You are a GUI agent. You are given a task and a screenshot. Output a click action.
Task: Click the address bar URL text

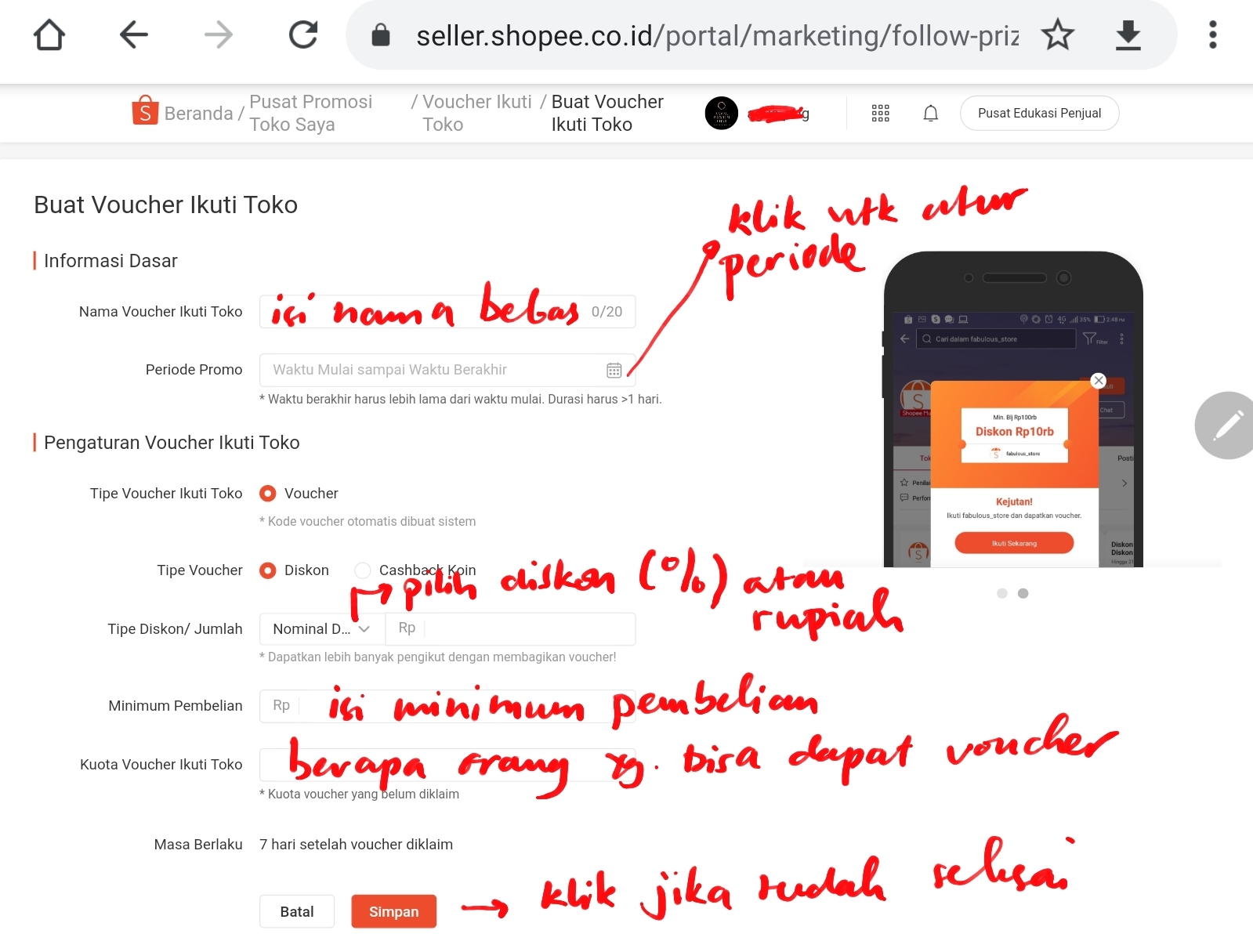(x=717, y=35)
